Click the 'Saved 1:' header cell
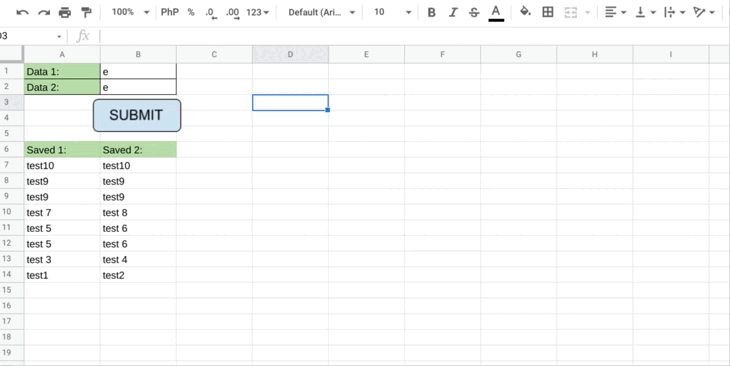Image resolution: width=730 pixels, height=366 pixels. click(x=62, y=149)
